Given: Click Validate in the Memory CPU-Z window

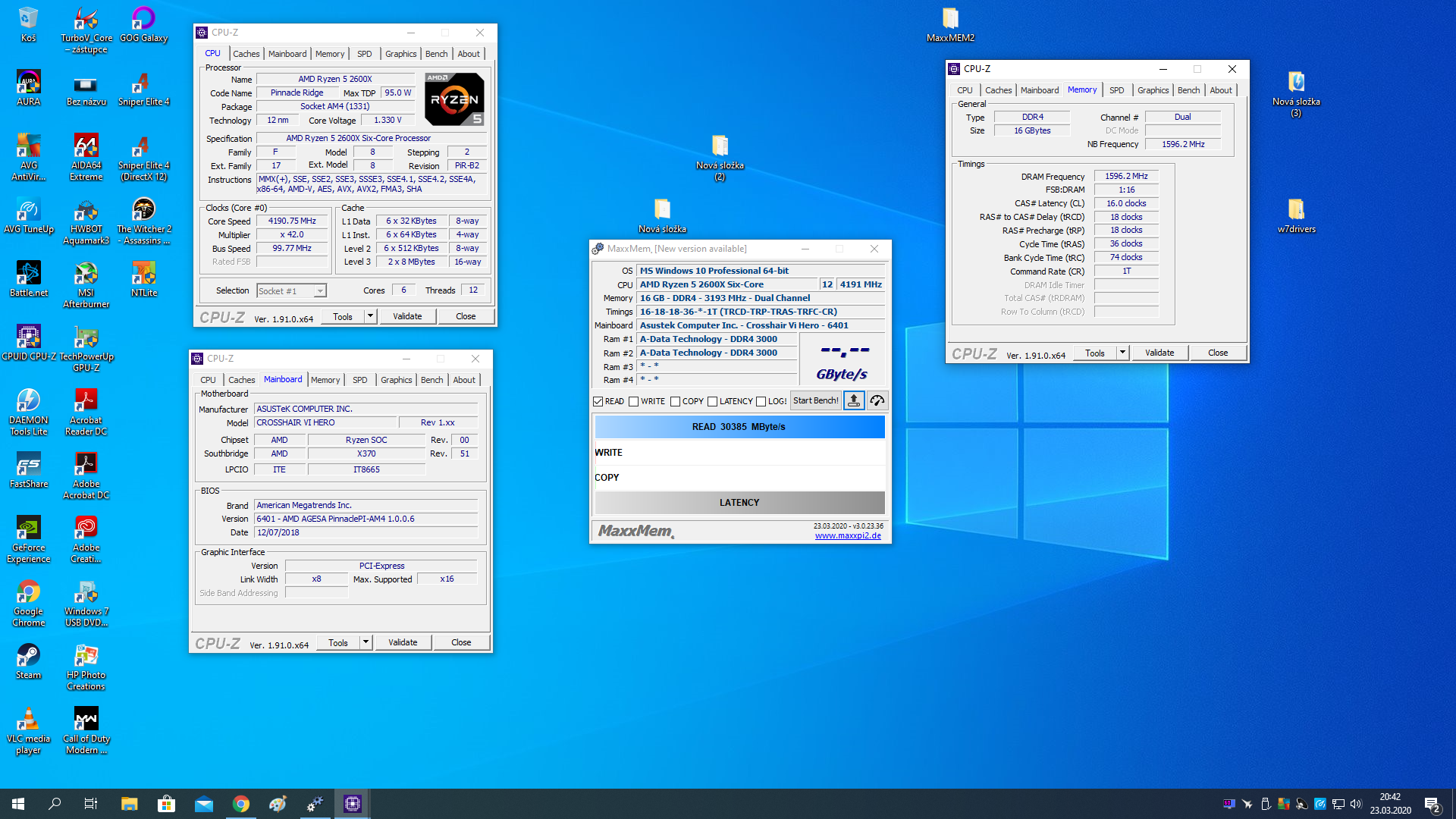Looking at the screenshot, I should click(x=1159, y=353).
